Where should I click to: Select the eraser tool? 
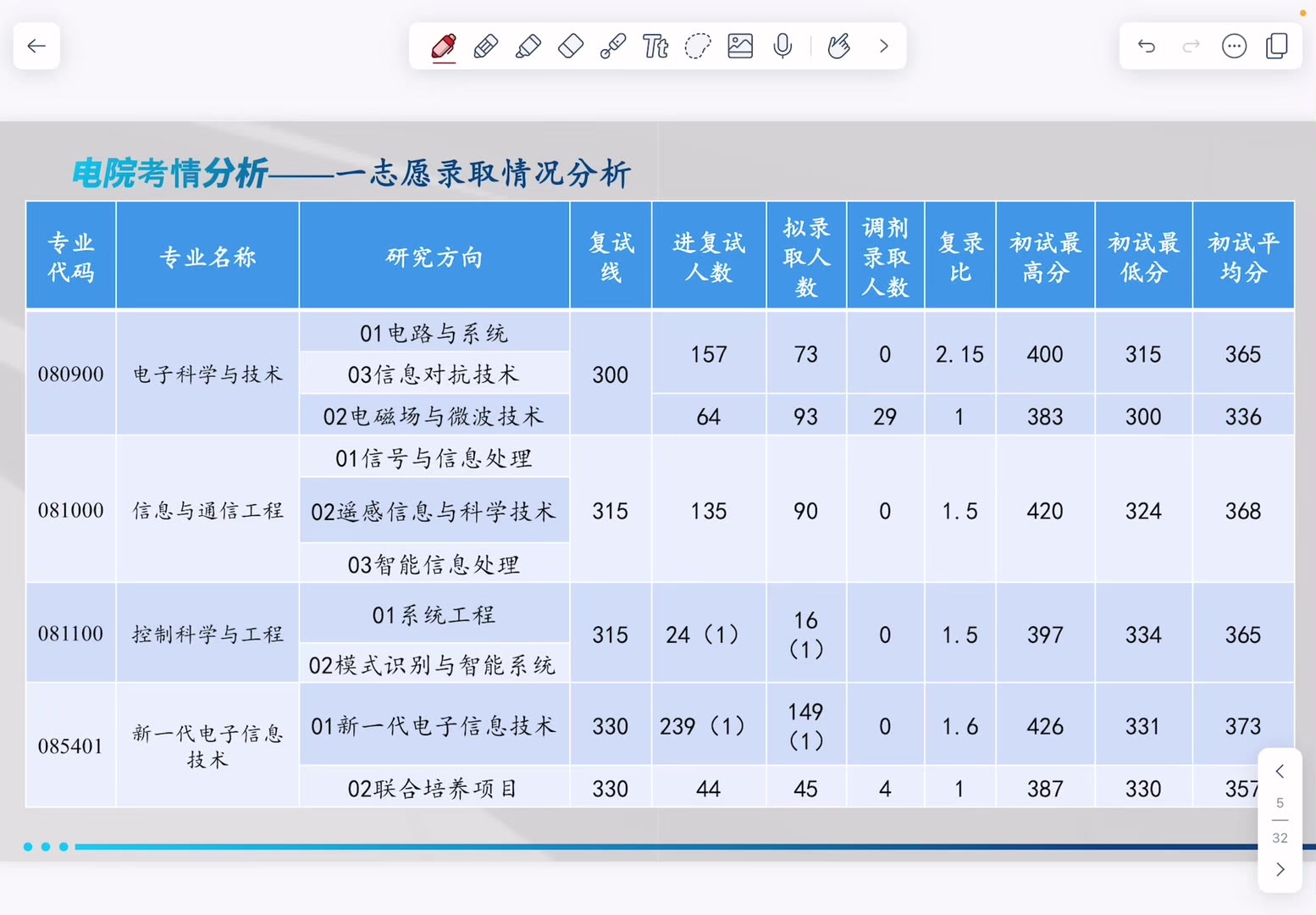[571, 46]
